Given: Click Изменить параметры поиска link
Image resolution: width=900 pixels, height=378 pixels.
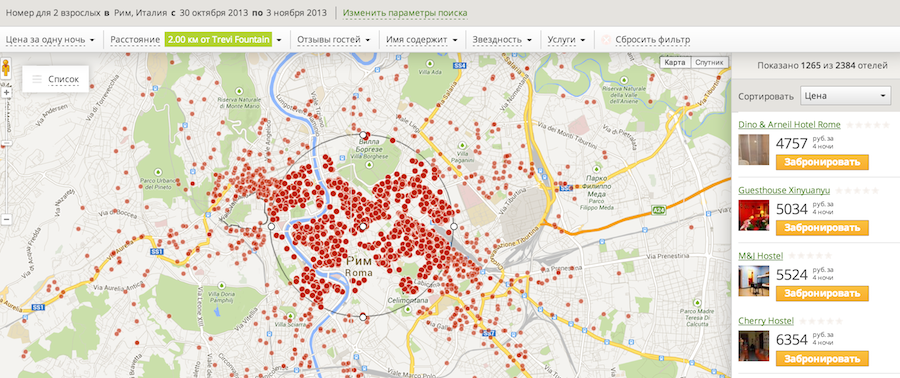Looking at the screenshot, I should click(405, 13).
